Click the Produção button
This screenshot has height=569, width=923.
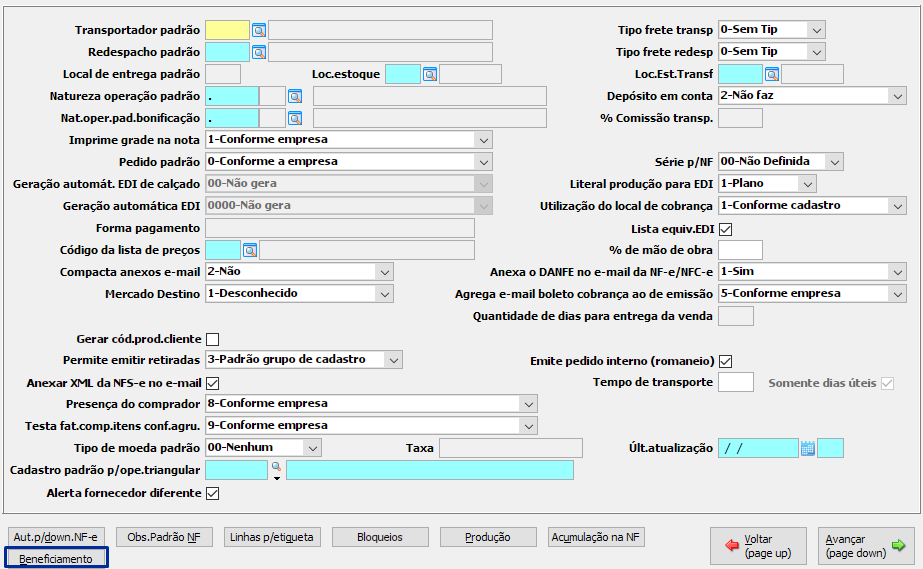[x=488, y=537]
